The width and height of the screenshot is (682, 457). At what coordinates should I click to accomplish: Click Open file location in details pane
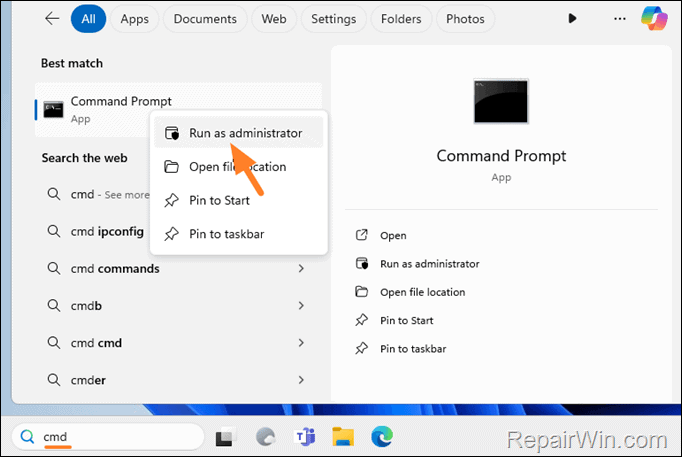pos(423,292)
